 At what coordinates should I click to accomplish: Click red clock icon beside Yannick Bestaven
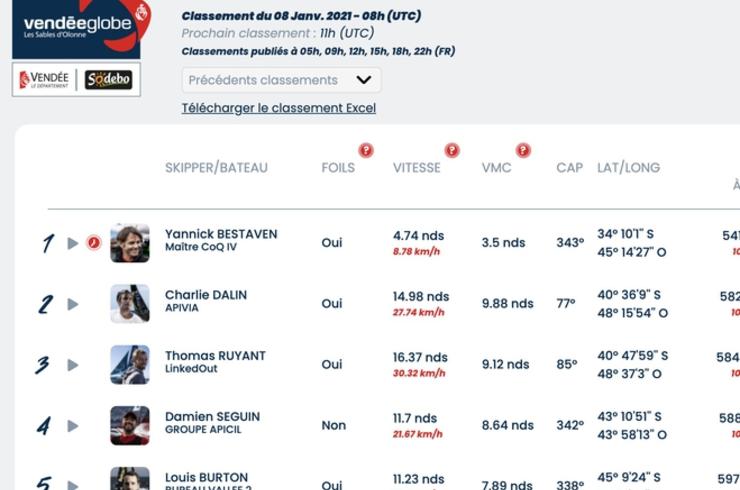click(94, 243)
